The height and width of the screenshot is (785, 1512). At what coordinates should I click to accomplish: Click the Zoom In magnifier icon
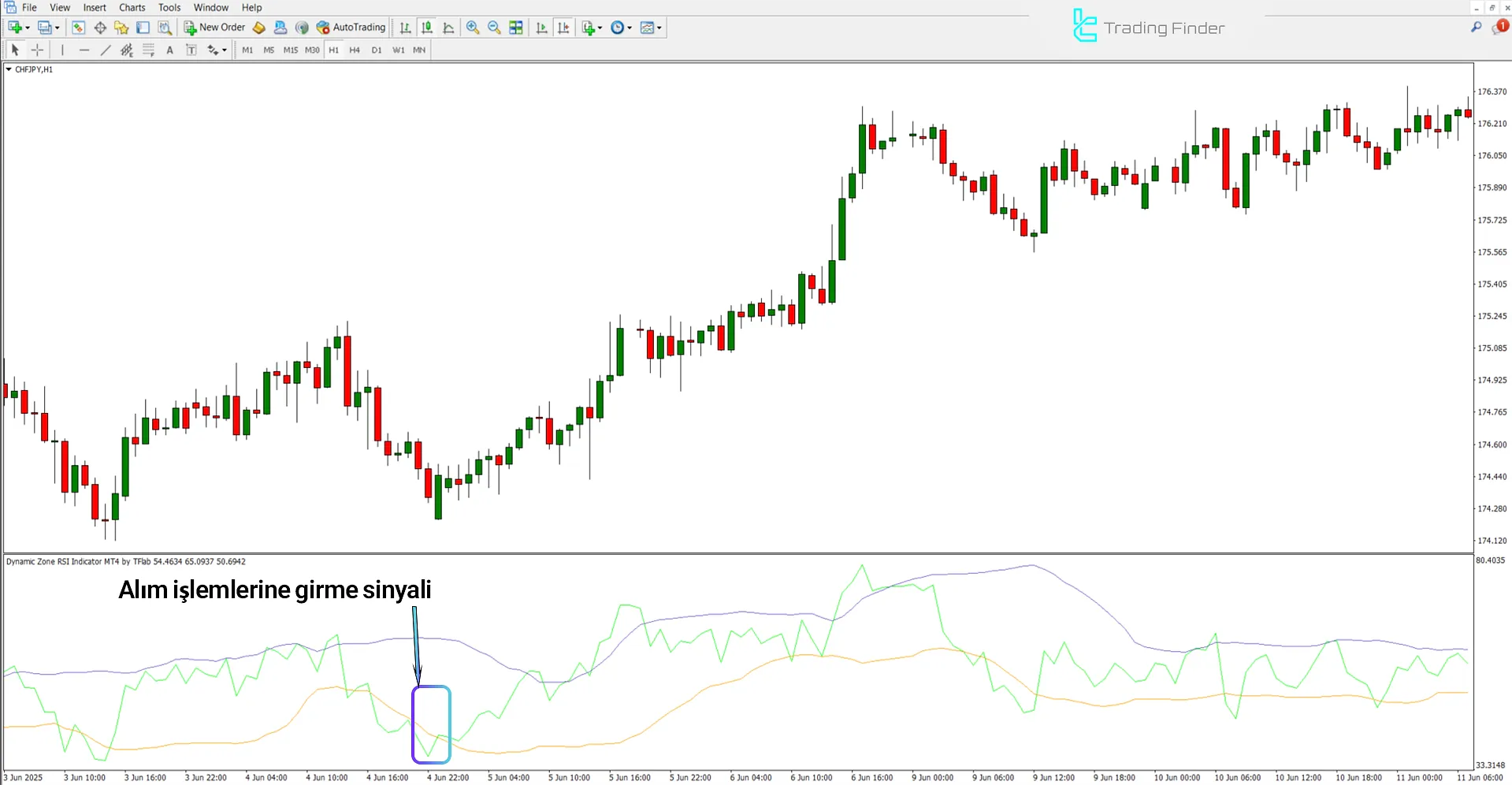(473, 28)
